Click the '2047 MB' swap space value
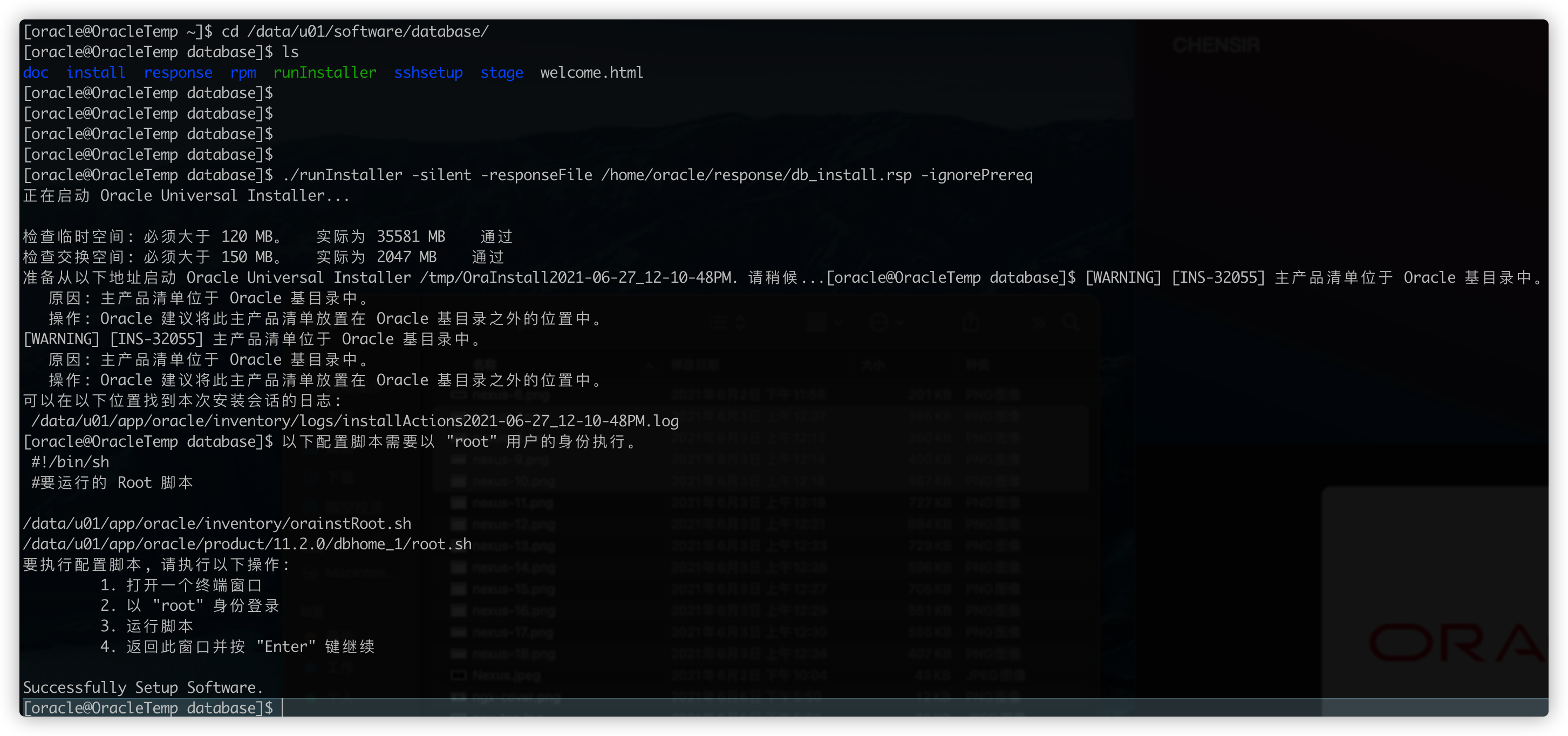The width and height of the screenshot is (1568, 736). point(407,257)
